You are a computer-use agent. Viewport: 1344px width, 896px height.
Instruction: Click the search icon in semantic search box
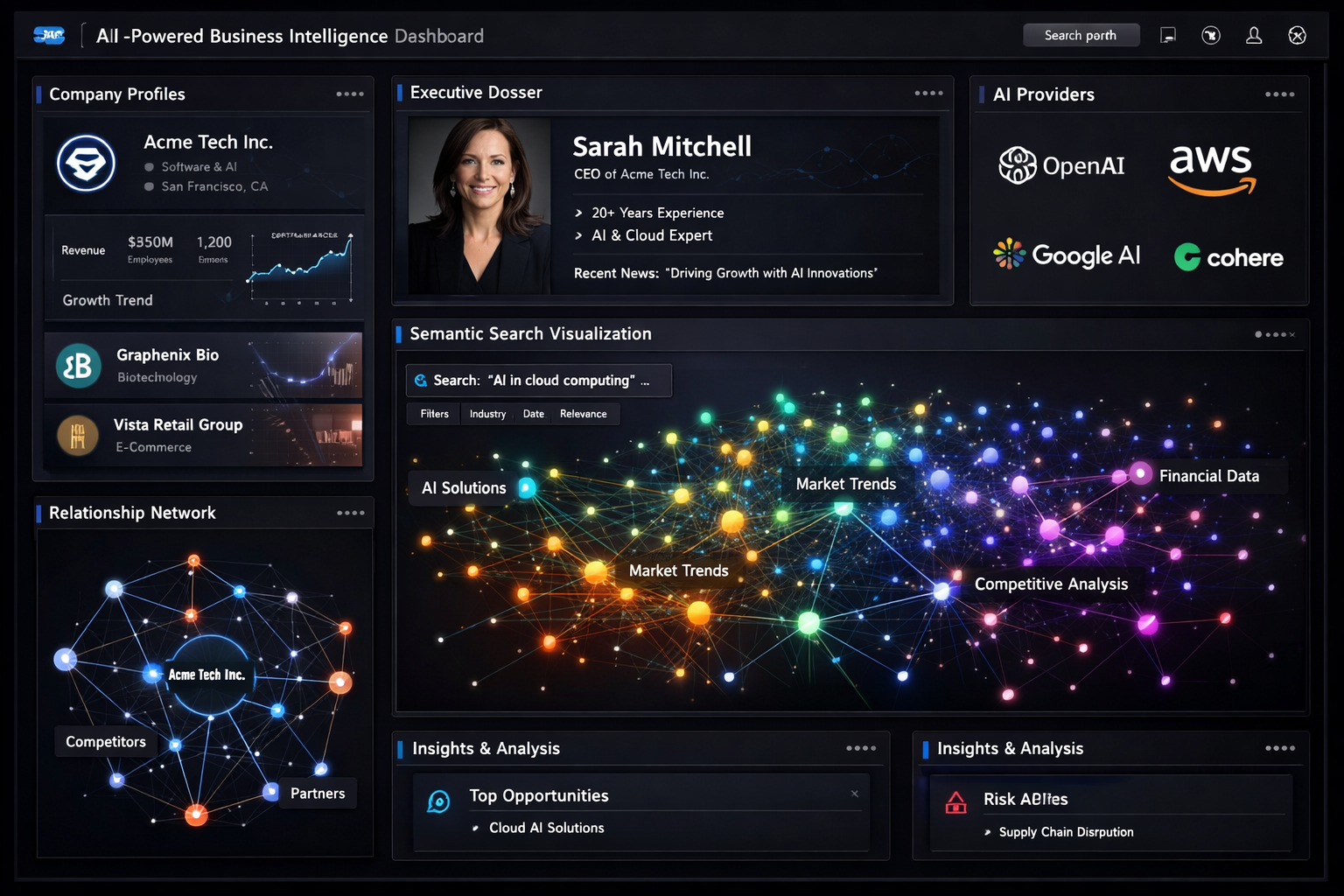[421, 381]
